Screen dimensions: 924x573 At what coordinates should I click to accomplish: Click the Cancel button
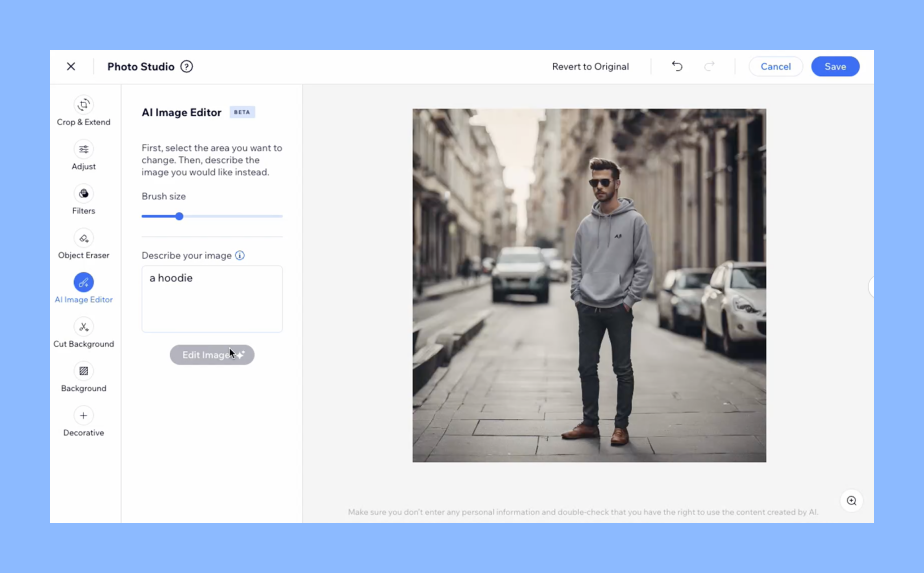tap(776, 67)
